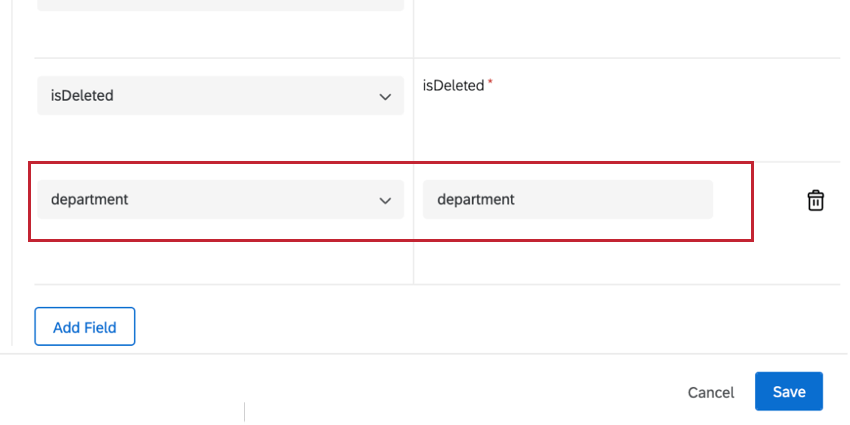
Task: Click the red required asterisk by isDeleted
Action: (x=490, y=82)
